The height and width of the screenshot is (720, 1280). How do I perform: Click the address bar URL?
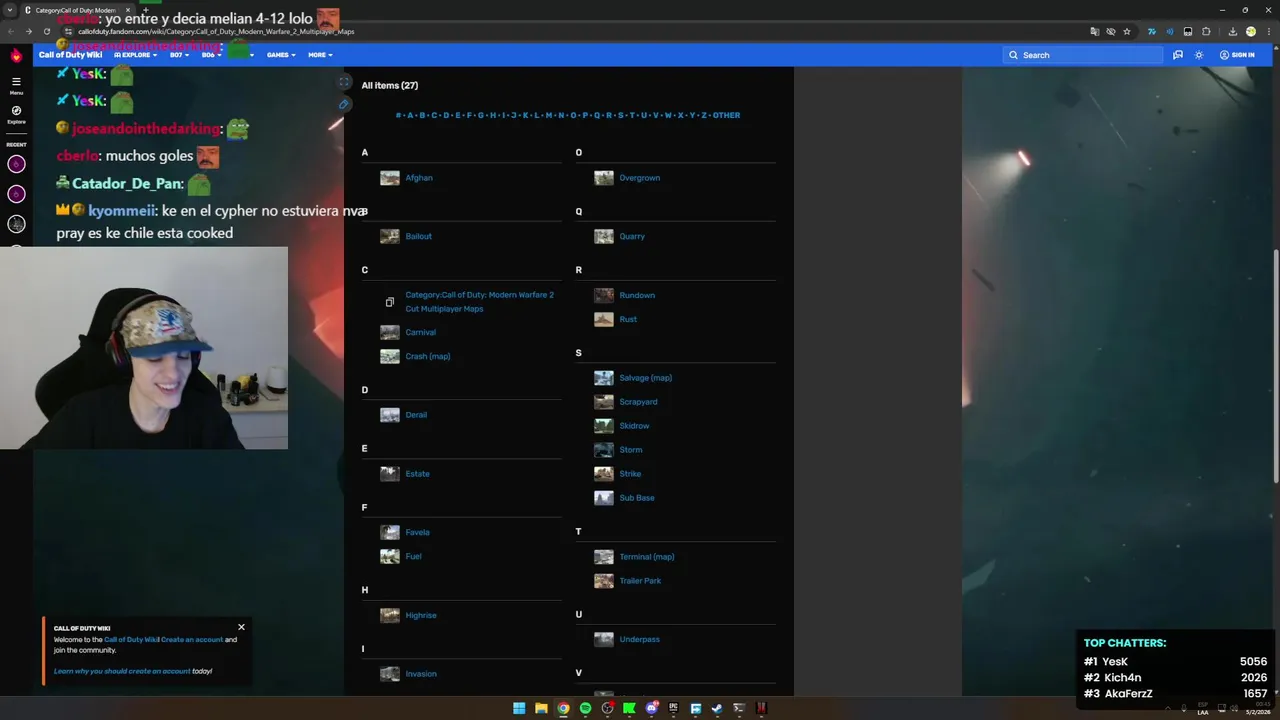pos(216,31)
